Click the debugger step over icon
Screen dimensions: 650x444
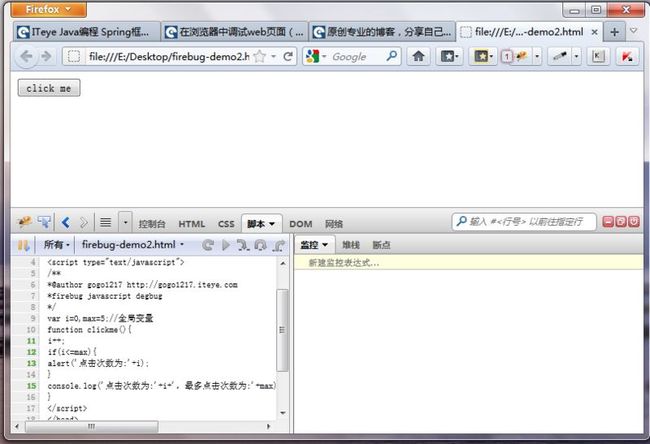tap(260, 245)
